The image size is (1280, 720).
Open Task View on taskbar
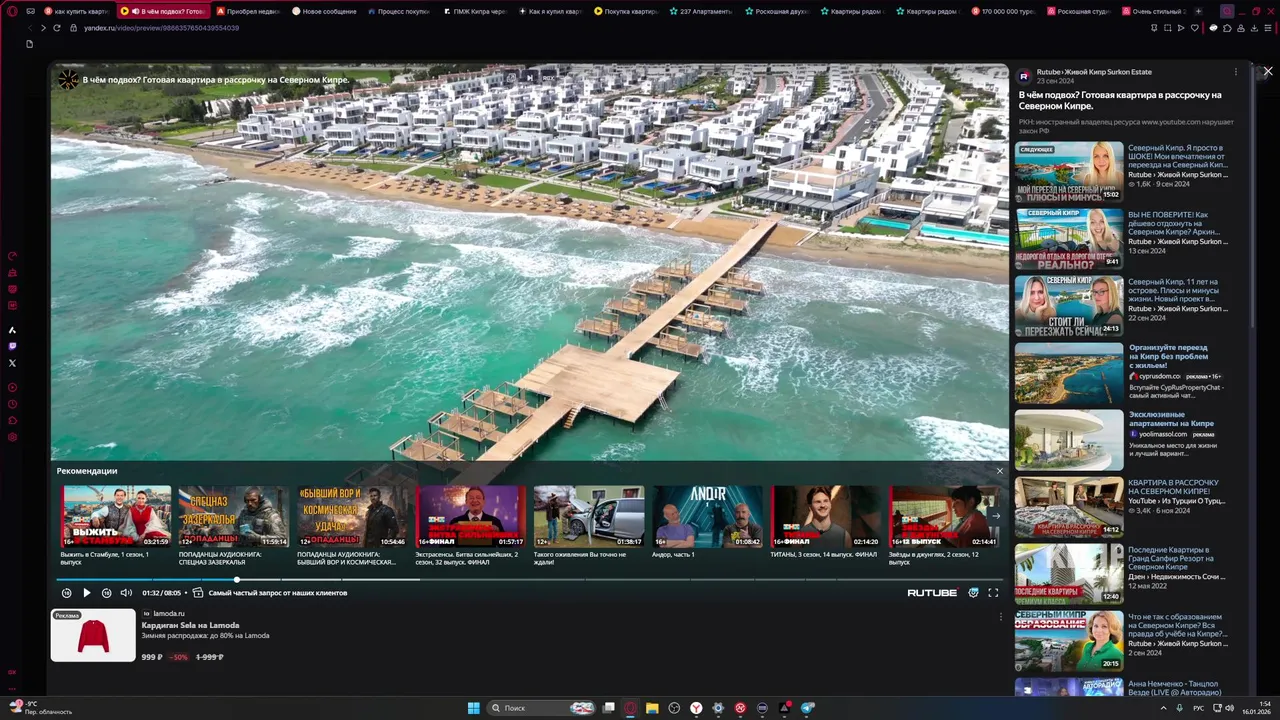[x=608, y=708]
